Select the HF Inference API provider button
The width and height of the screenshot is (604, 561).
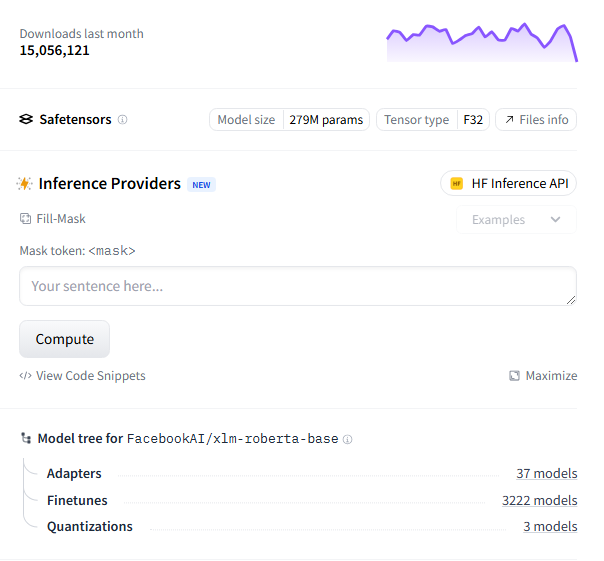pos(508,183)
